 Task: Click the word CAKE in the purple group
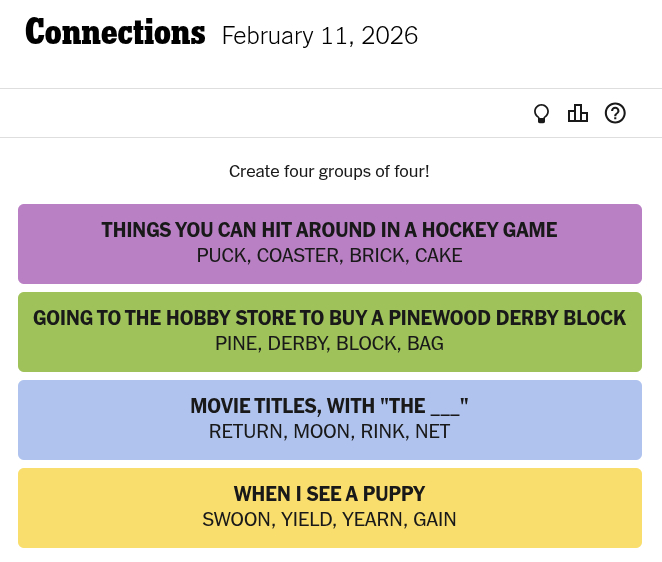click(439, 256)
